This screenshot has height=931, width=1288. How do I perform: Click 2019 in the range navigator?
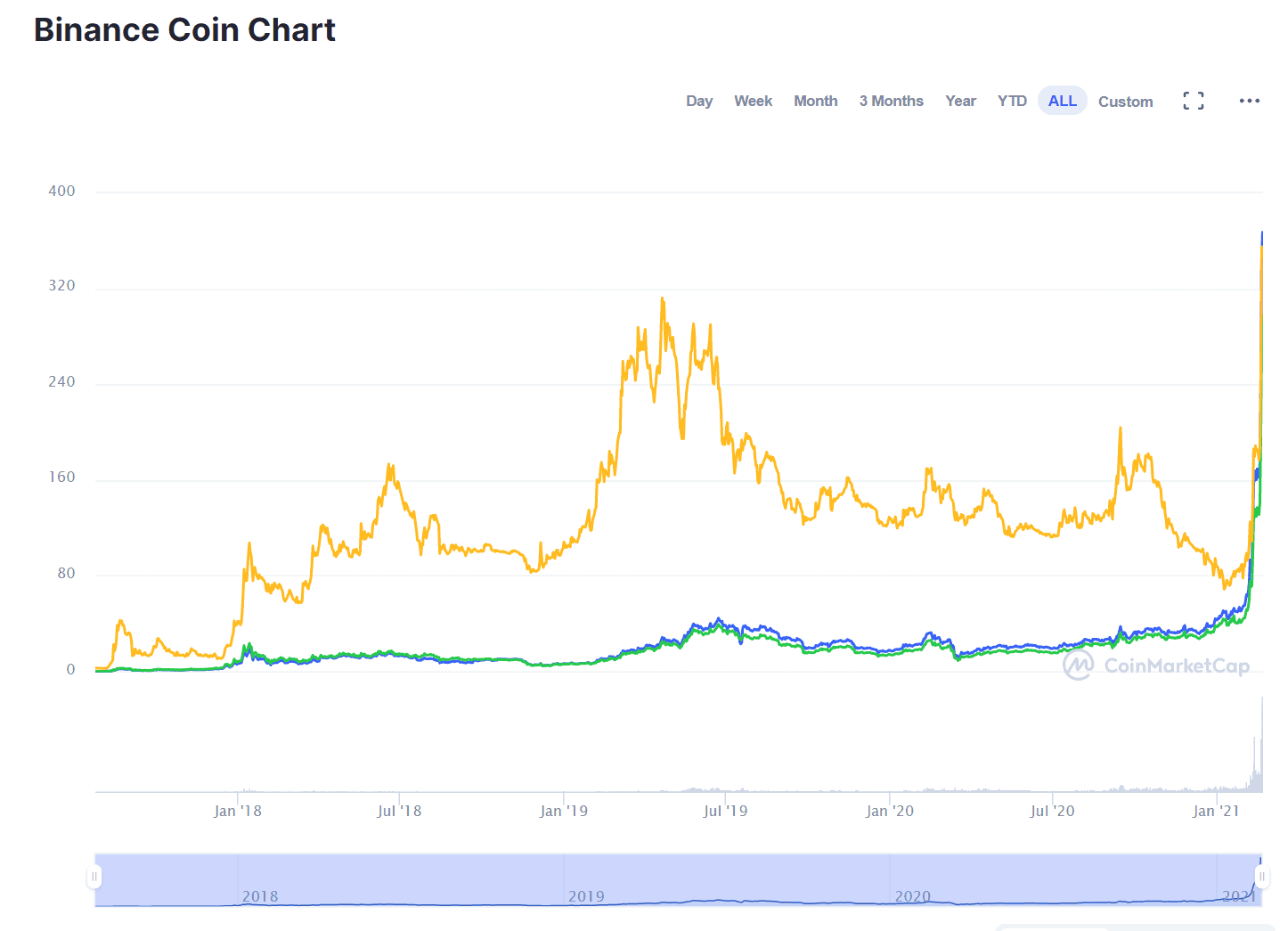(586, 896)
